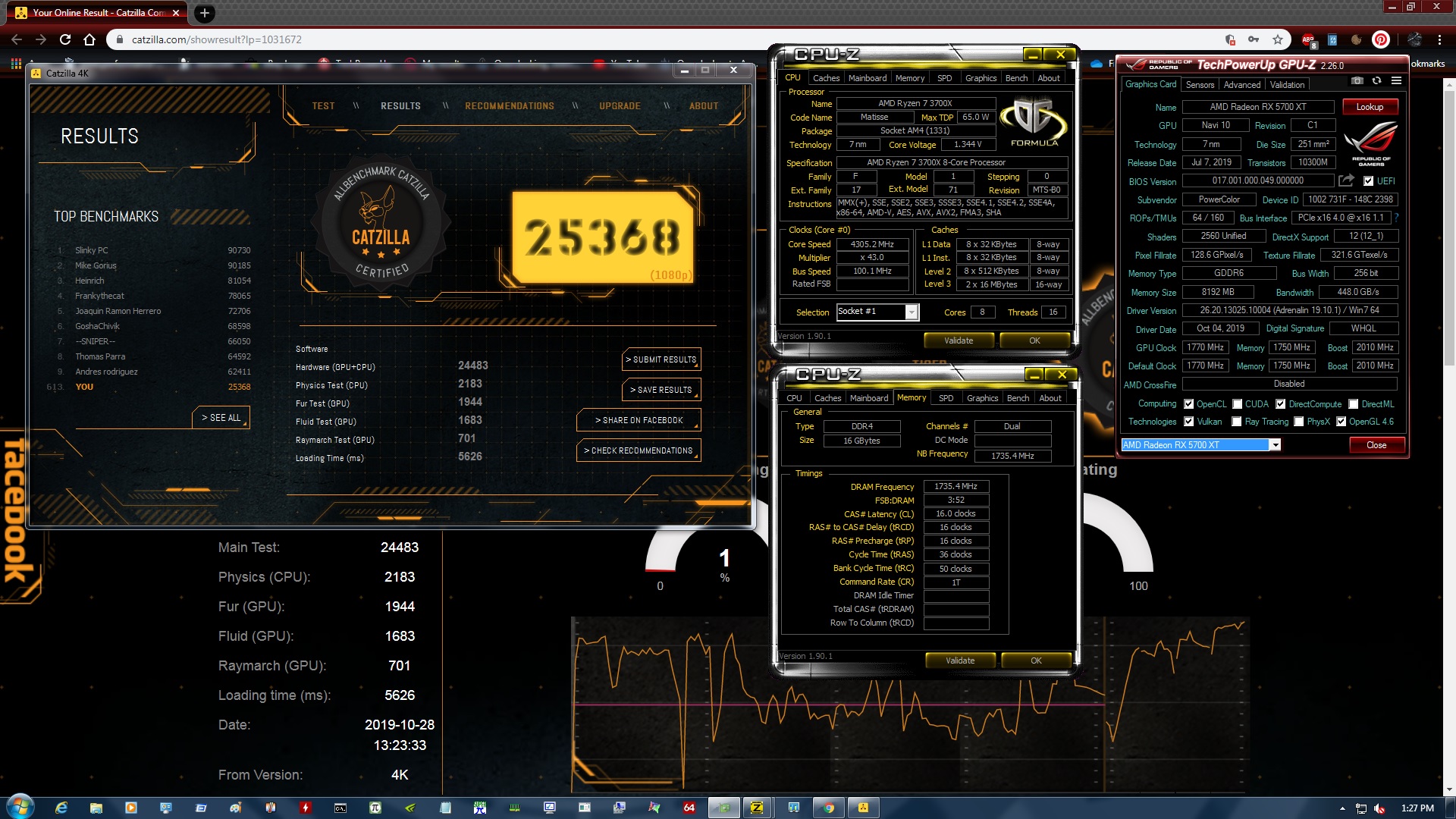1456x819 pixels.
Task: Open the SPD tab in lower CPU-Z window
Action: (946, 398)
